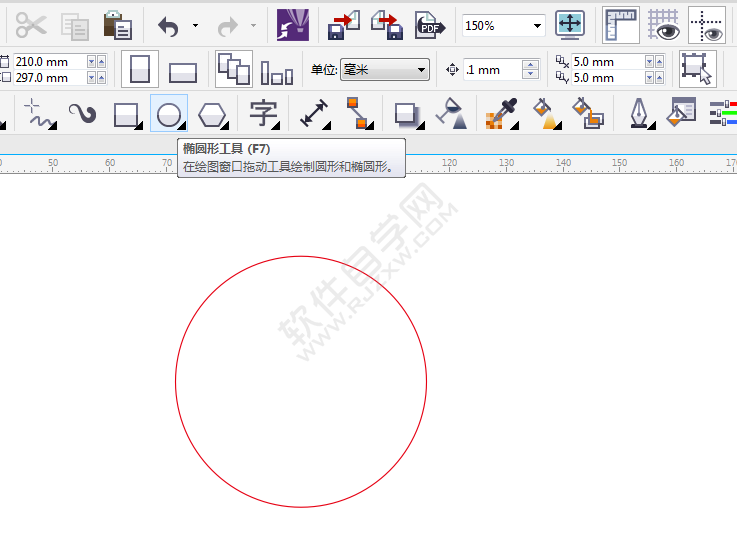This screenshot has height=545, width=737.
Task: Open the Text tool flyout triangle
Action: (x=276, y=125)
